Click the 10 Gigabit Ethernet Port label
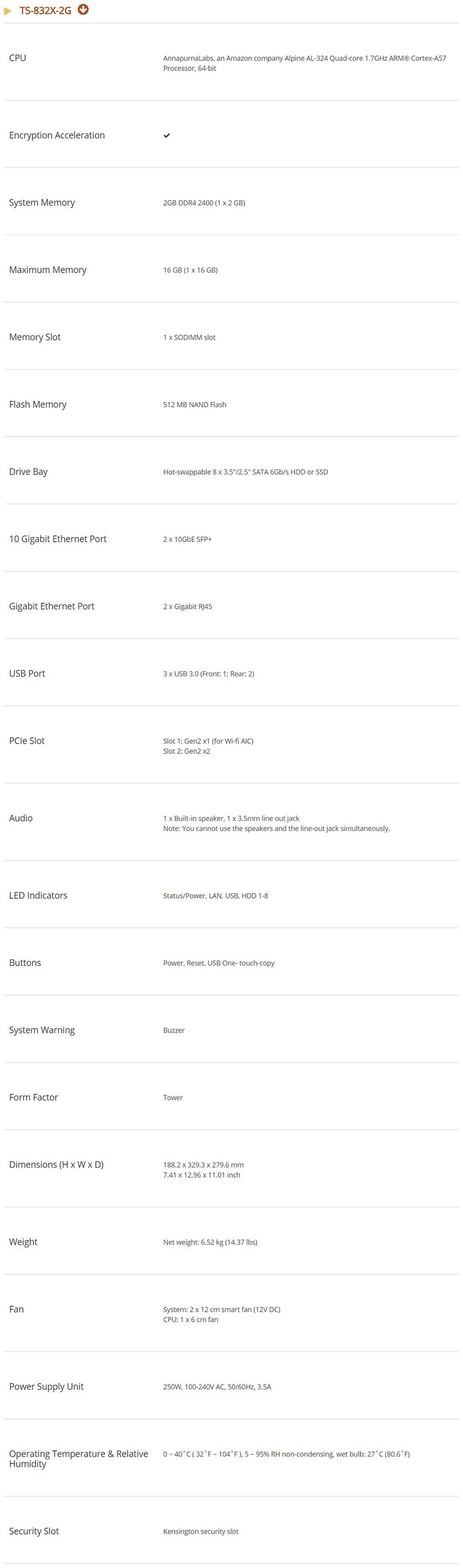Image resolution: width=463 pixels, height=1568 pixels. 58,539
